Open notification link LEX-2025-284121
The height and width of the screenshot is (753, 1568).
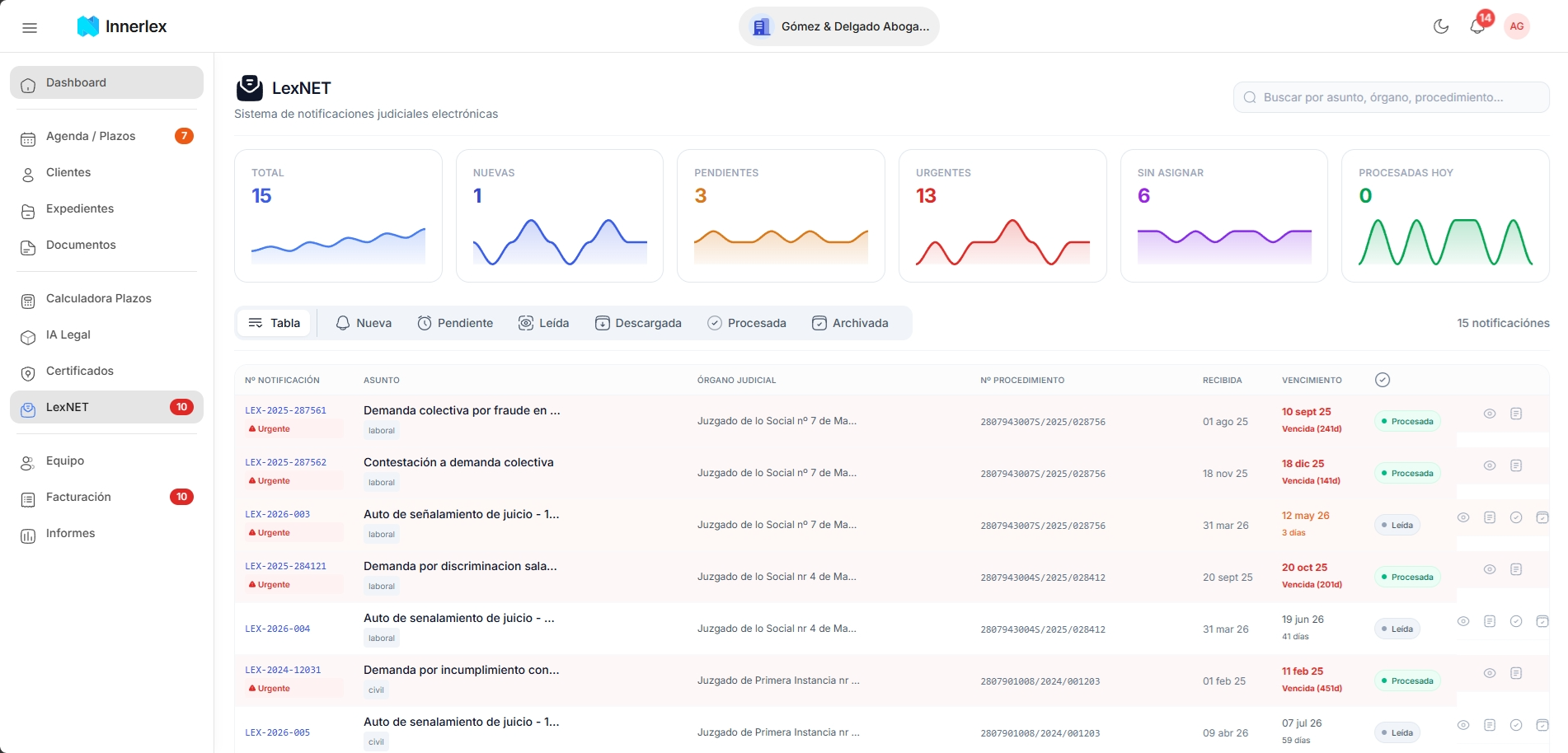click(285, 566)
